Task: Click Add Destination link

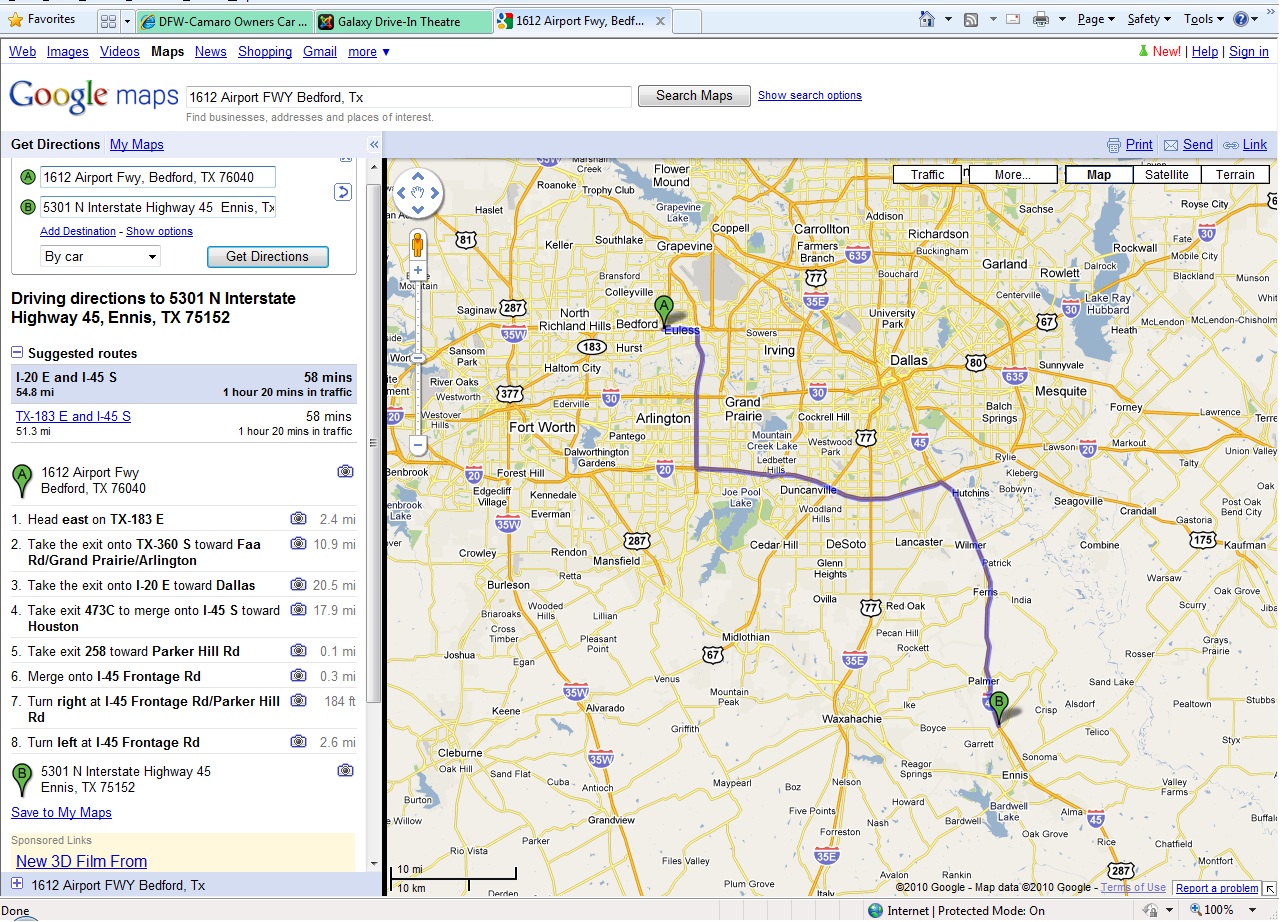Action: tap(78, 231)
